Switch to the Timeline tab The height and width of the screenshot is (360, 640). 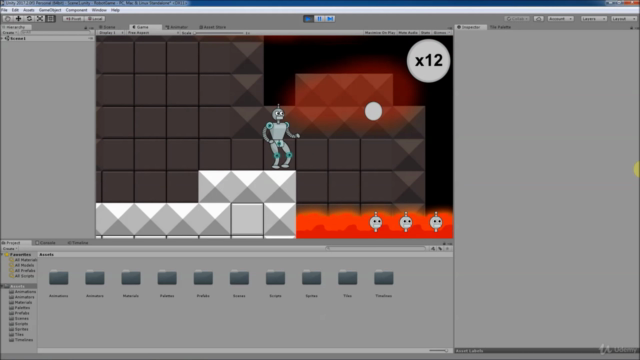(78, 243)
